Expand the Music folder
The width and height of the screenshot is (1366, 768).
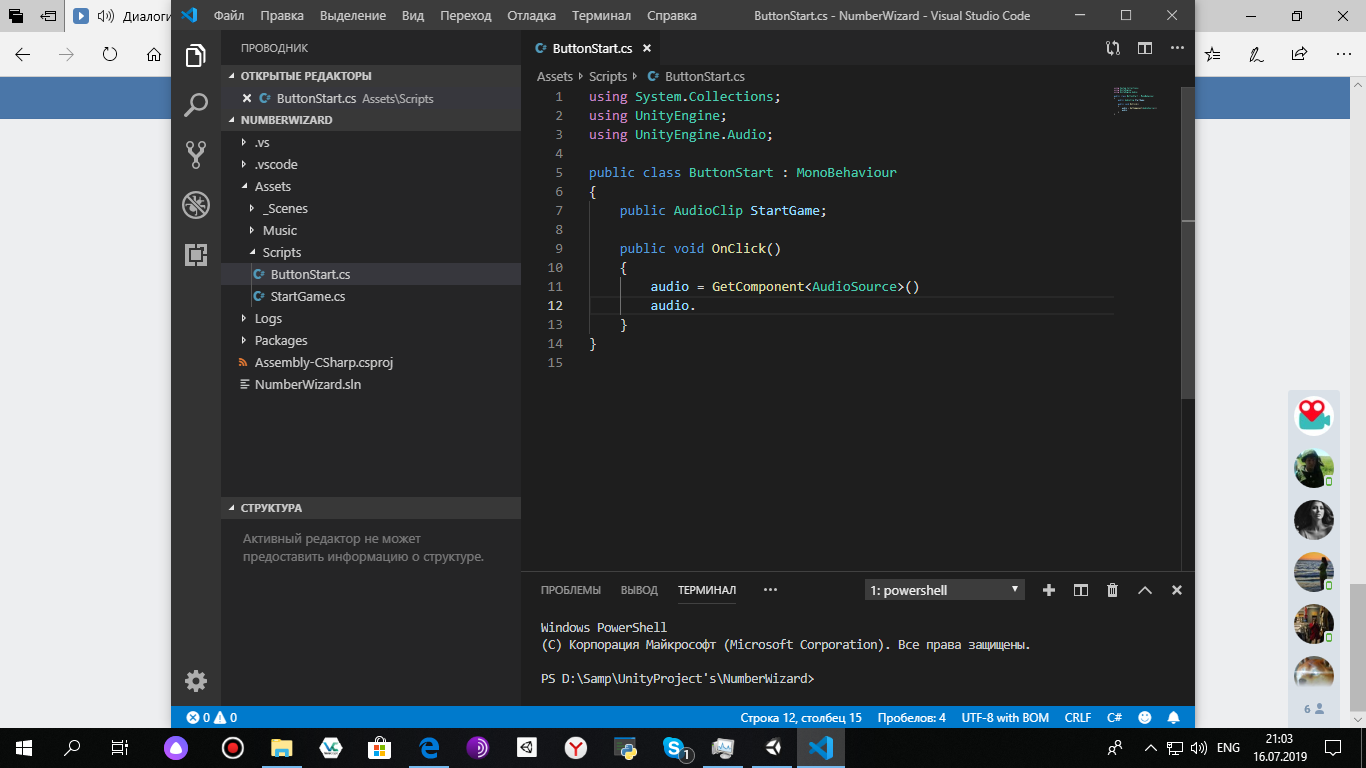(x=371, y=230)
